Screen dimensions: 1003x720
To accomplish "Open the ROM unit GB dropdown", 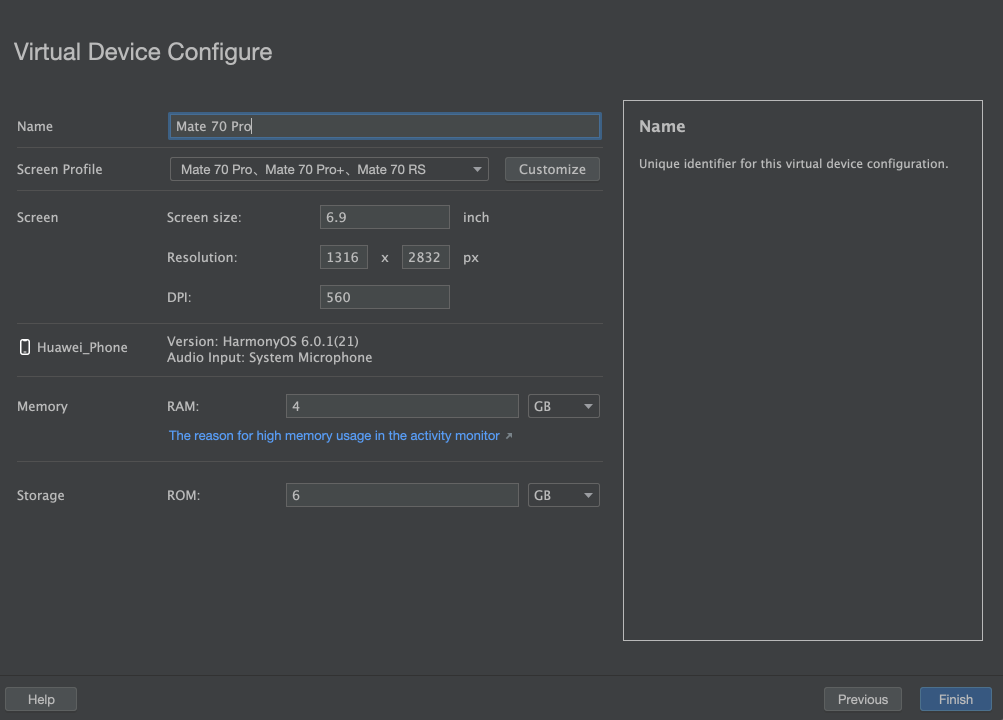I will coord(564,495).
